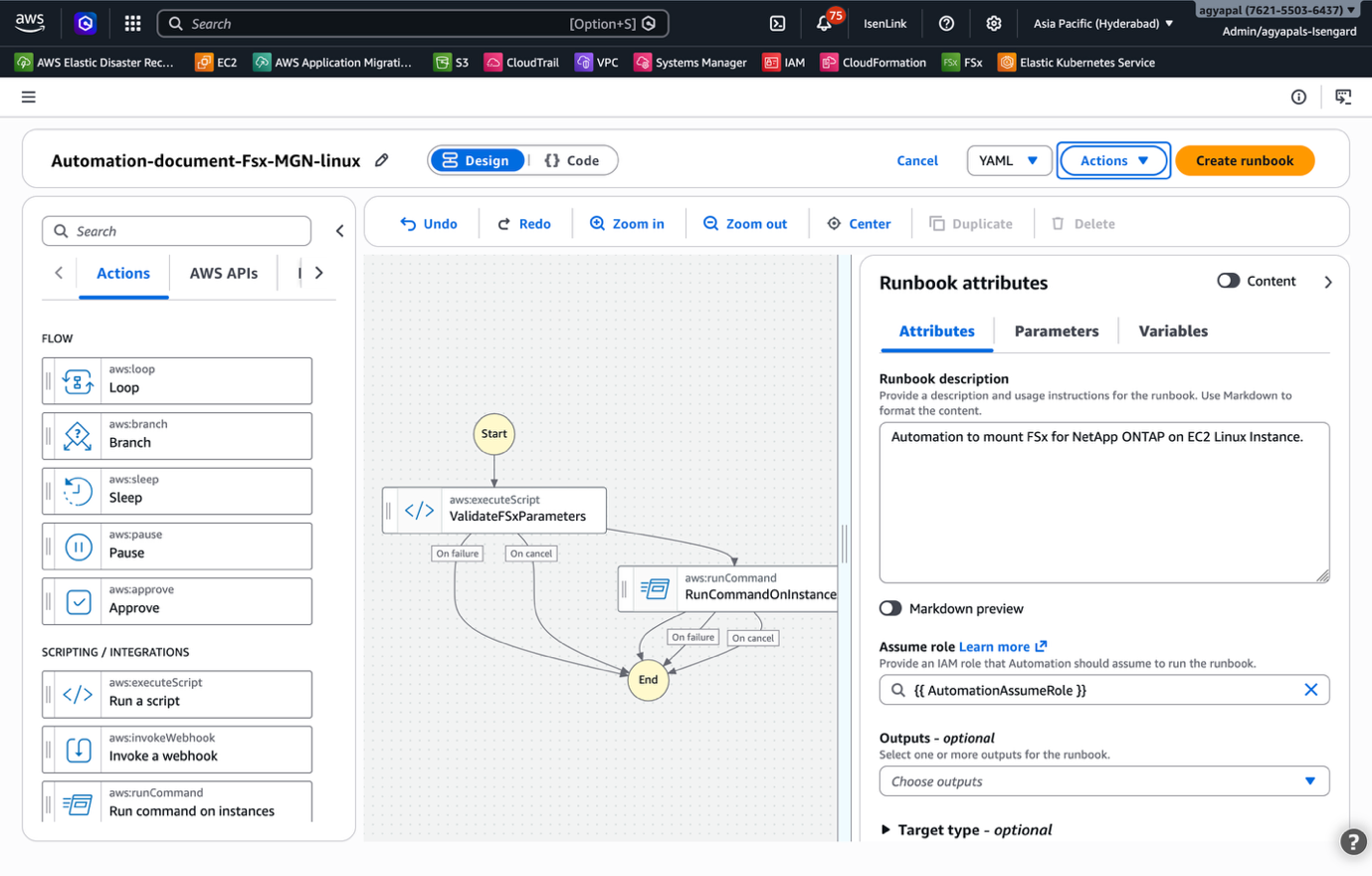
Task: Undo the last canvas change
Action: coord(429,224)
